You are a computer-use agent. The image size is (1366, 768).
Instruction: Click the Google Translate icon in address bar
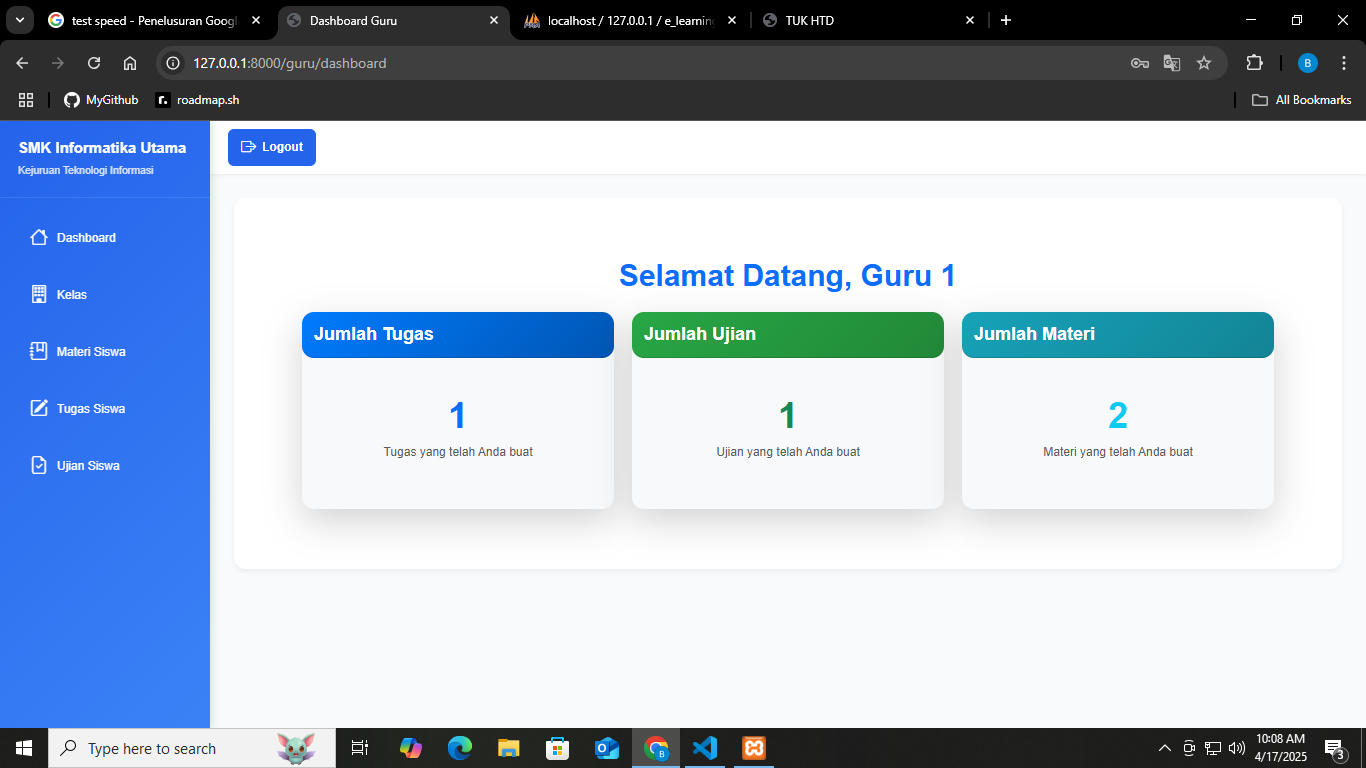1172,63
